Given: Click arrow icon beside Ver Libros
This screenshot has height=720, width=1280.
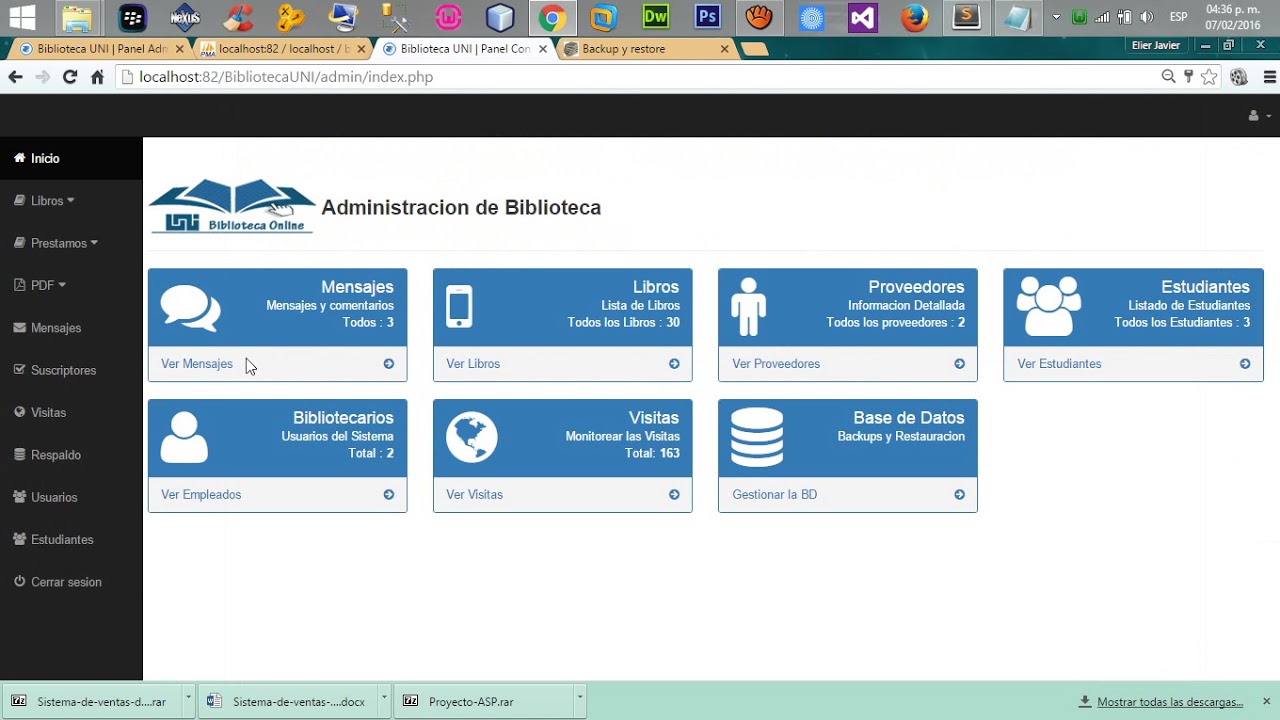Looking at the screenshot, I should pos(674,364).
